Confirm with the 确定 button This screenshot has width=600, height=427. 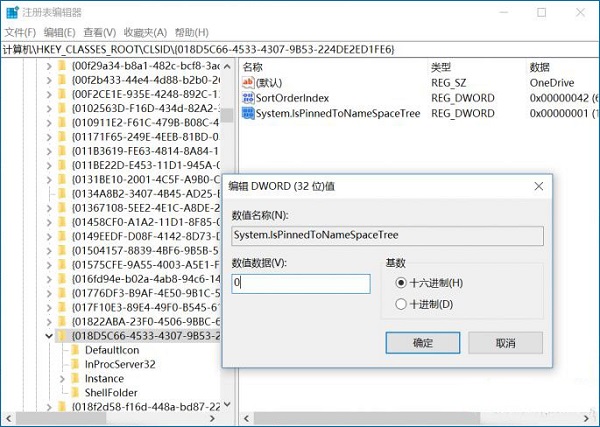(423, 343)
